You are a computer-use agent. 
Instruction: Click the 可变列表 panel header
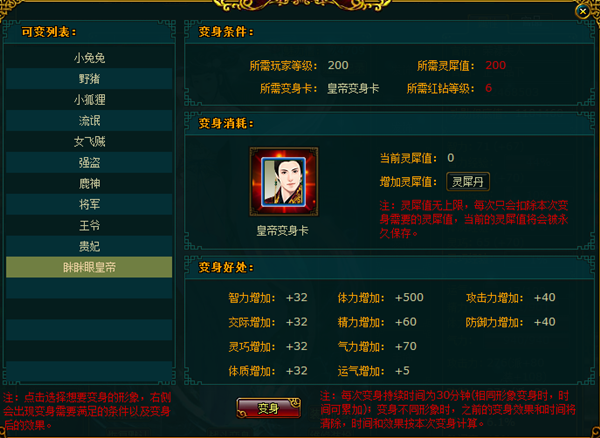tap(49, 33)
